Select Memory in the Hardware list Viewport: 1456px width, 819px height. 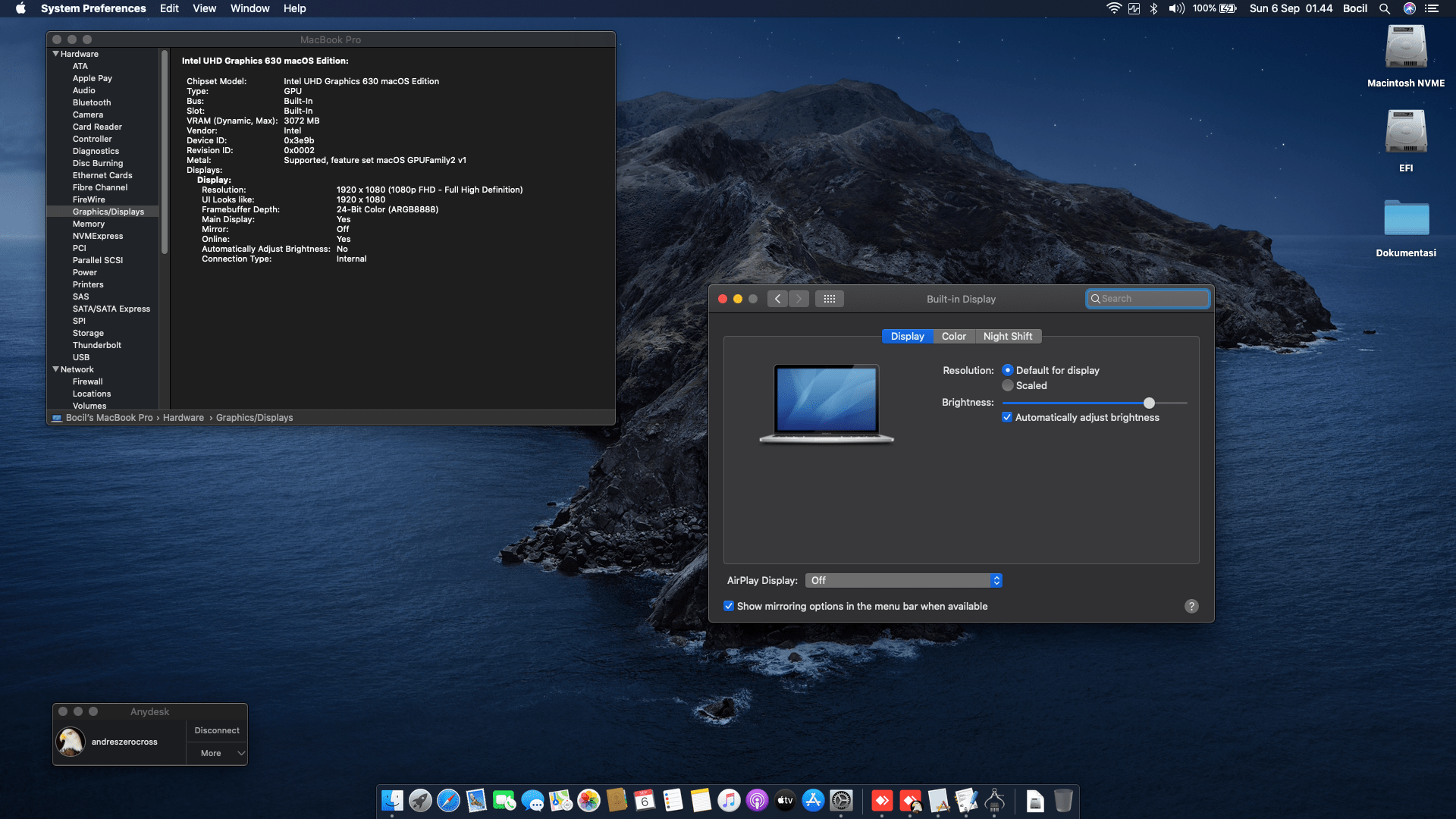(x=89, y=224)
